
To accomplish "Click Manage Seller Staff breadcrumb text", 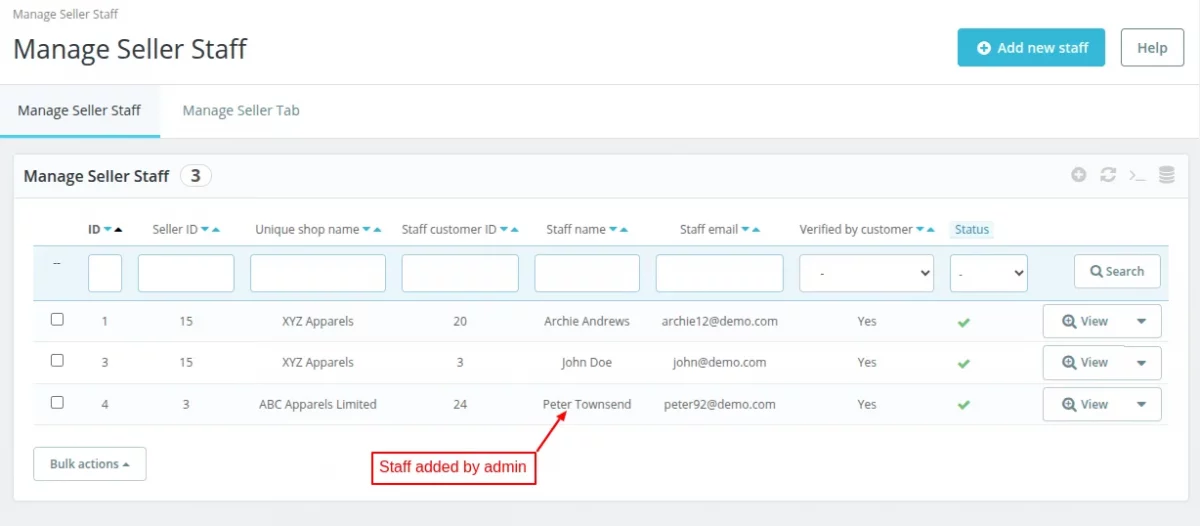I will coord(65,14).
